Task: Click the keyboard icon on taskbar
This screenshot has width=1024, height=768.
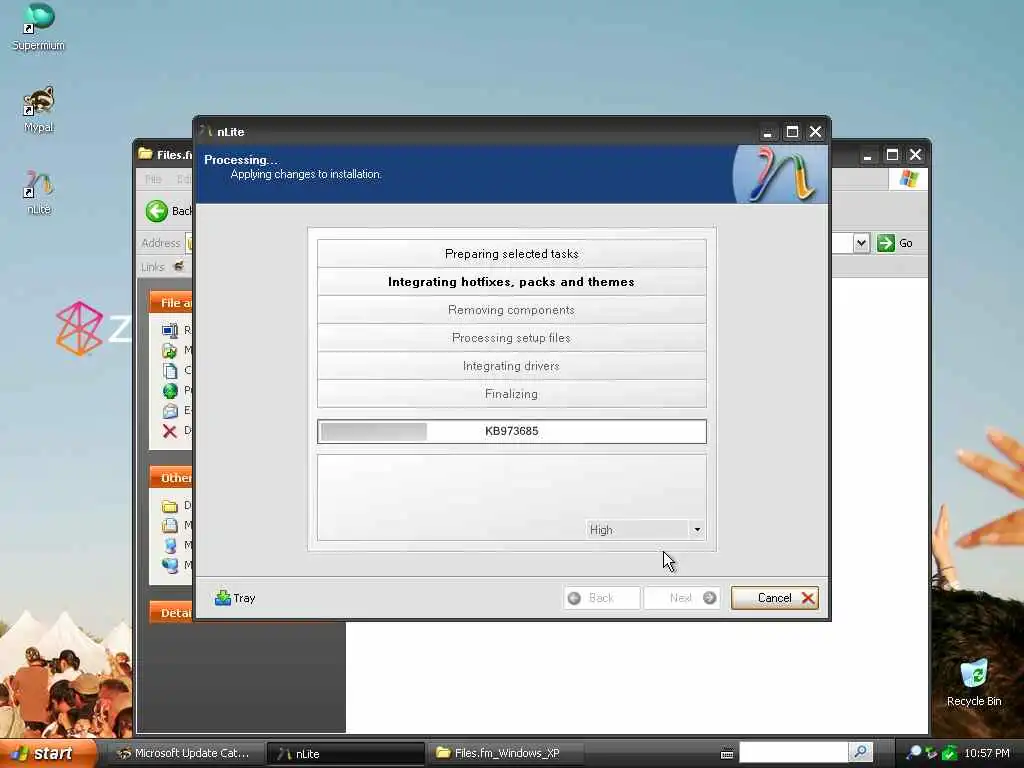Action: point(727,754)
